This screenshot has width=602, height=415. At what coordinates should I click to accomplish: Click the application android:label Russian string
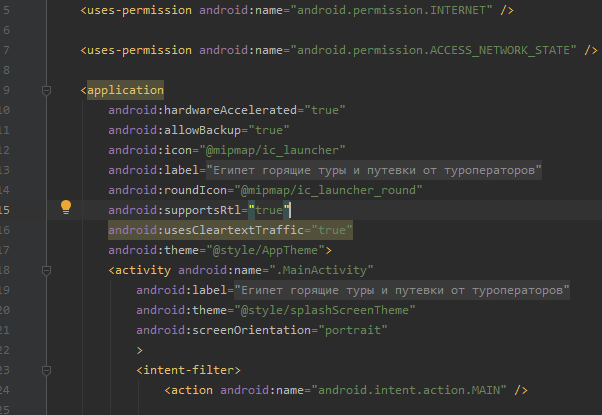(x=374, y=170)
